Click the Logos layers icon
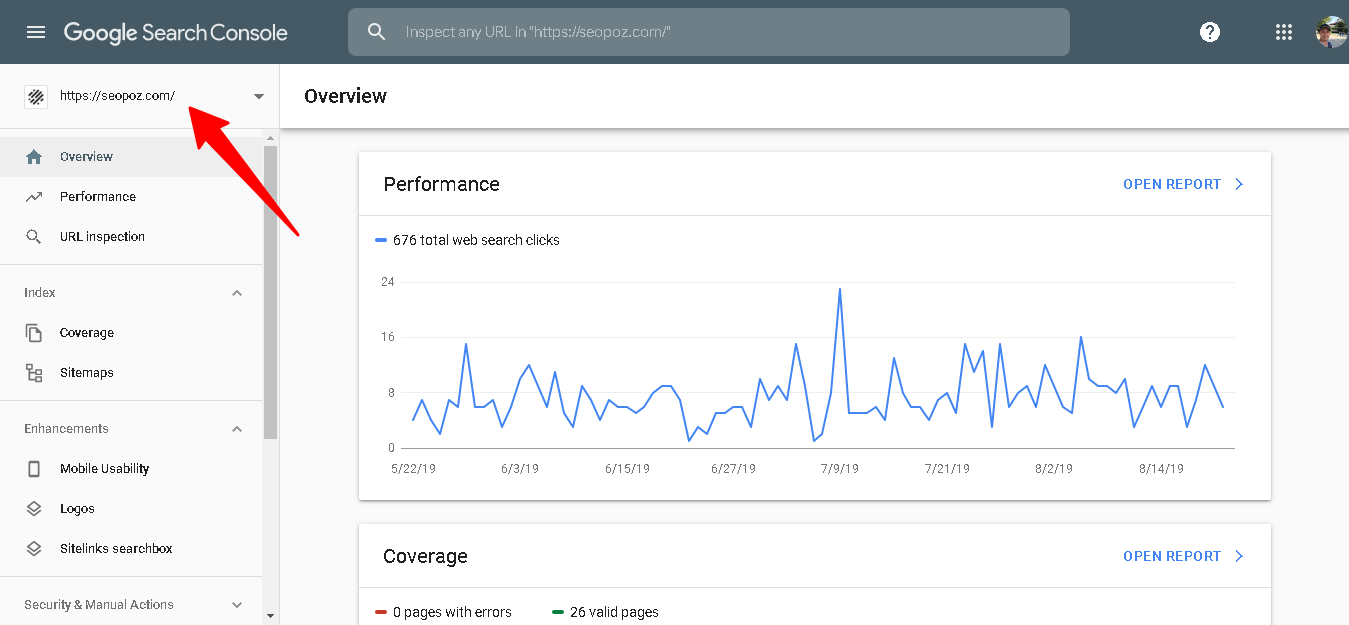 point(34,509)
